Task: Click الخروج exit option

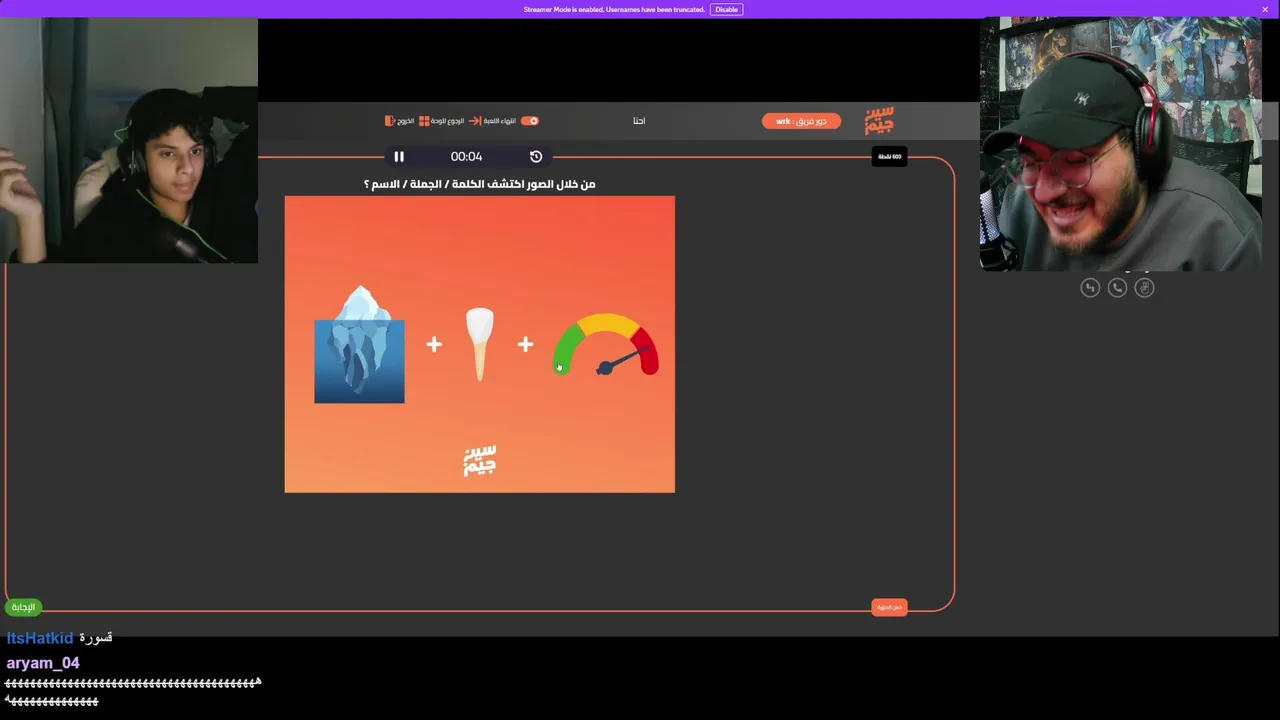Action: (406, 121)
